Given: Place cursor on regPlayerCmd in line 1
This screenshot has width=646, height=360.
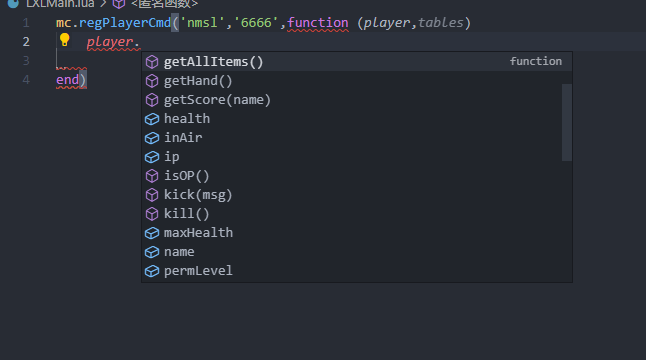Looking at the screenshot, I should point(125,23).
